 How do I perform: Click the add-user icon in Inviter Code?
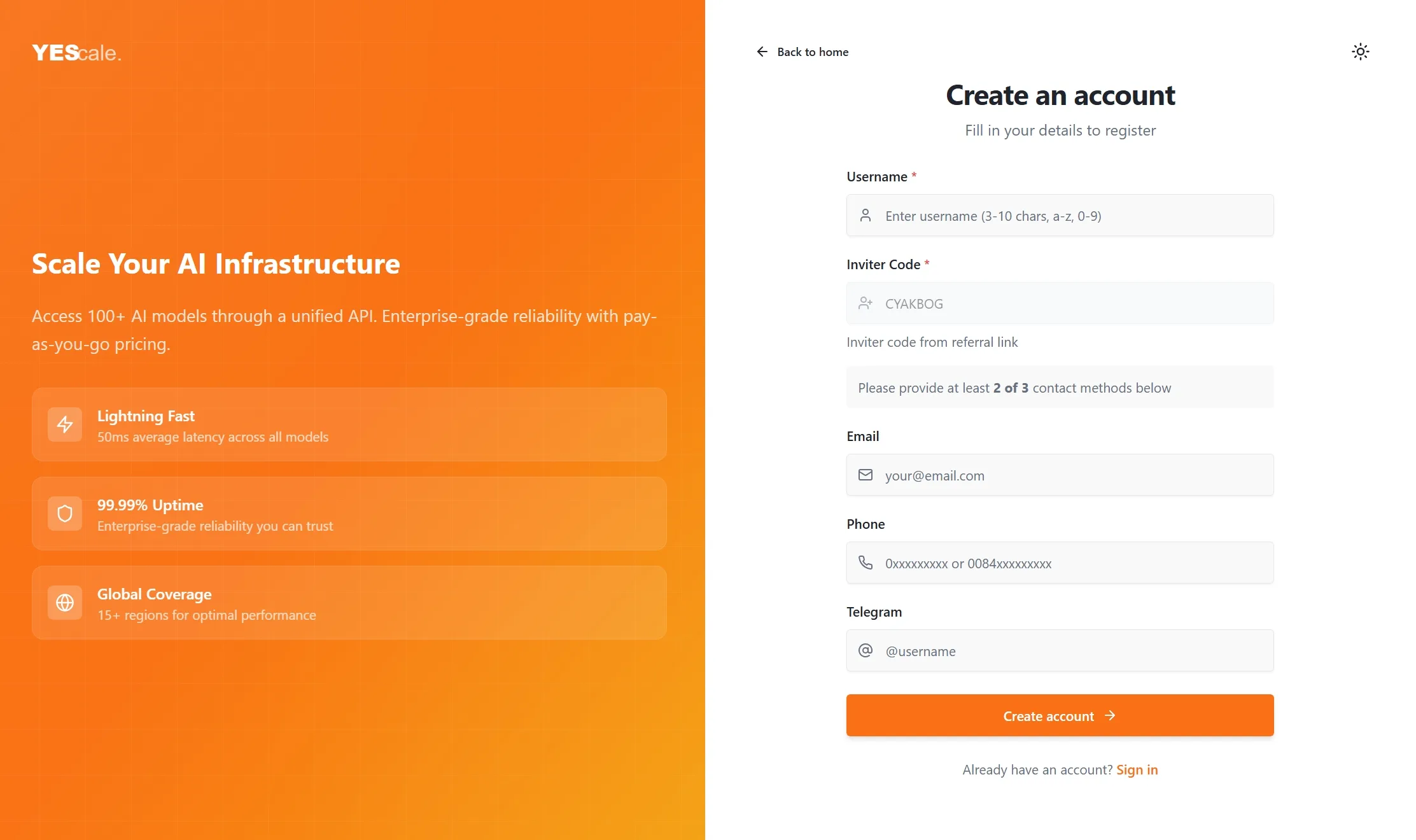[x=866, y=304]
